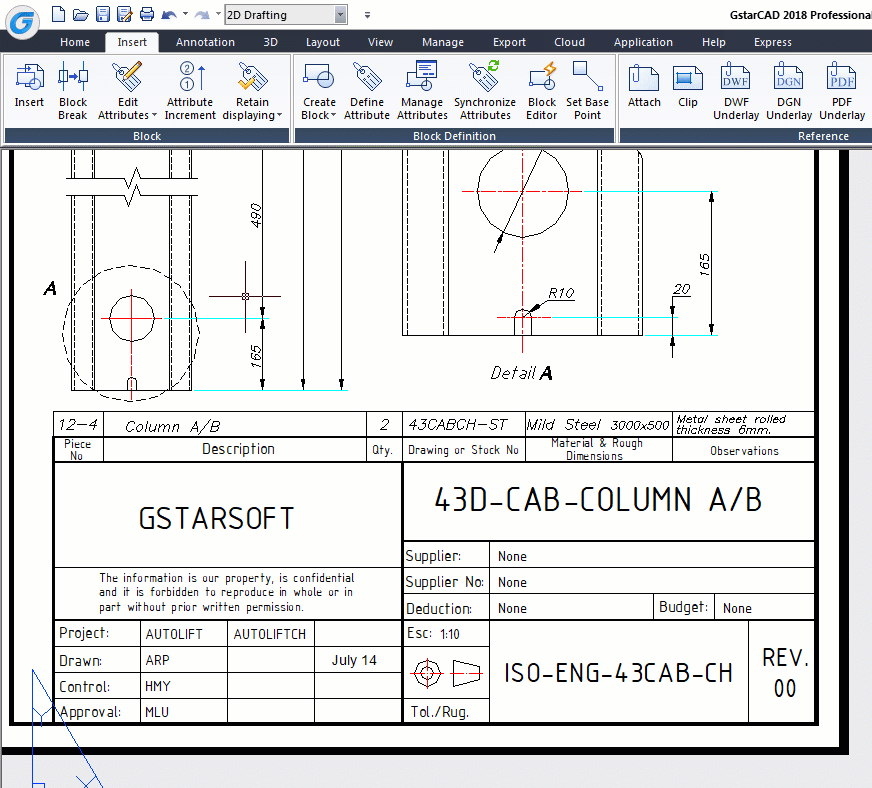Switch to the Annotation ribbon tab
The width and height of the screenshot is (872, 788).
[205, 42]
